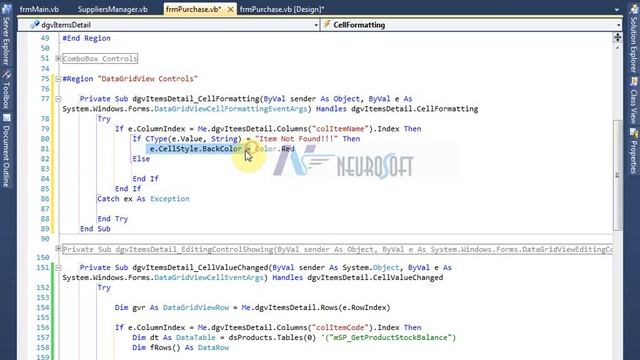Open the Solution Explorer side panel
This screenshot has height=360, width=640.
click(x=633, y=44)
